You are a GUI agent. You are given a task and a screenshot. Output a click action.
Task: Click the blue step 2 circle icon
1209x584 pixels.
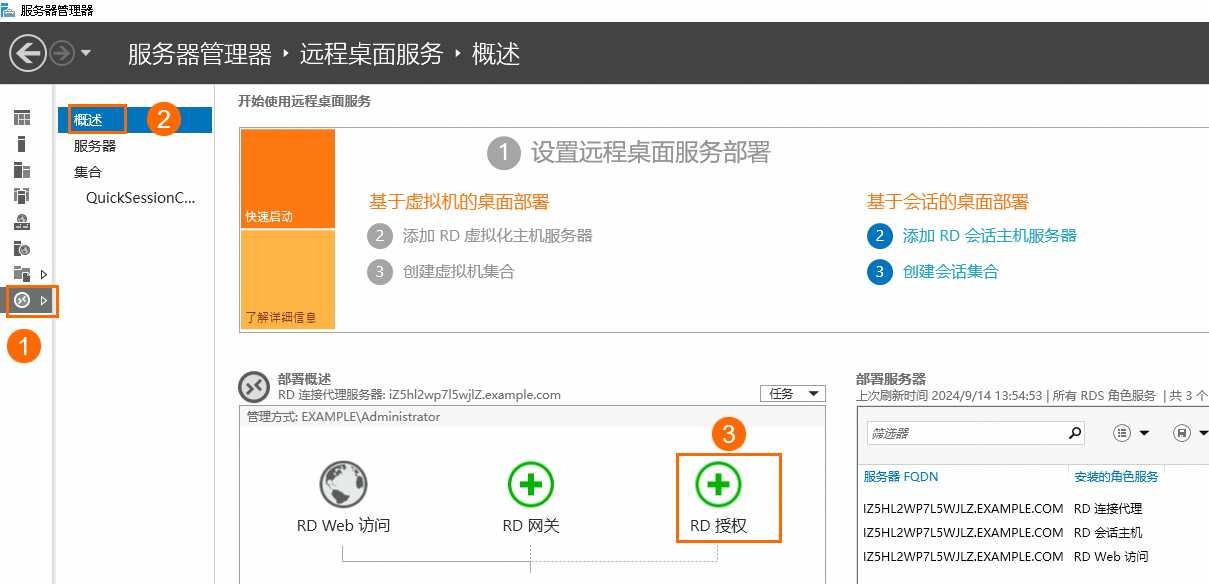pos(879,236)
